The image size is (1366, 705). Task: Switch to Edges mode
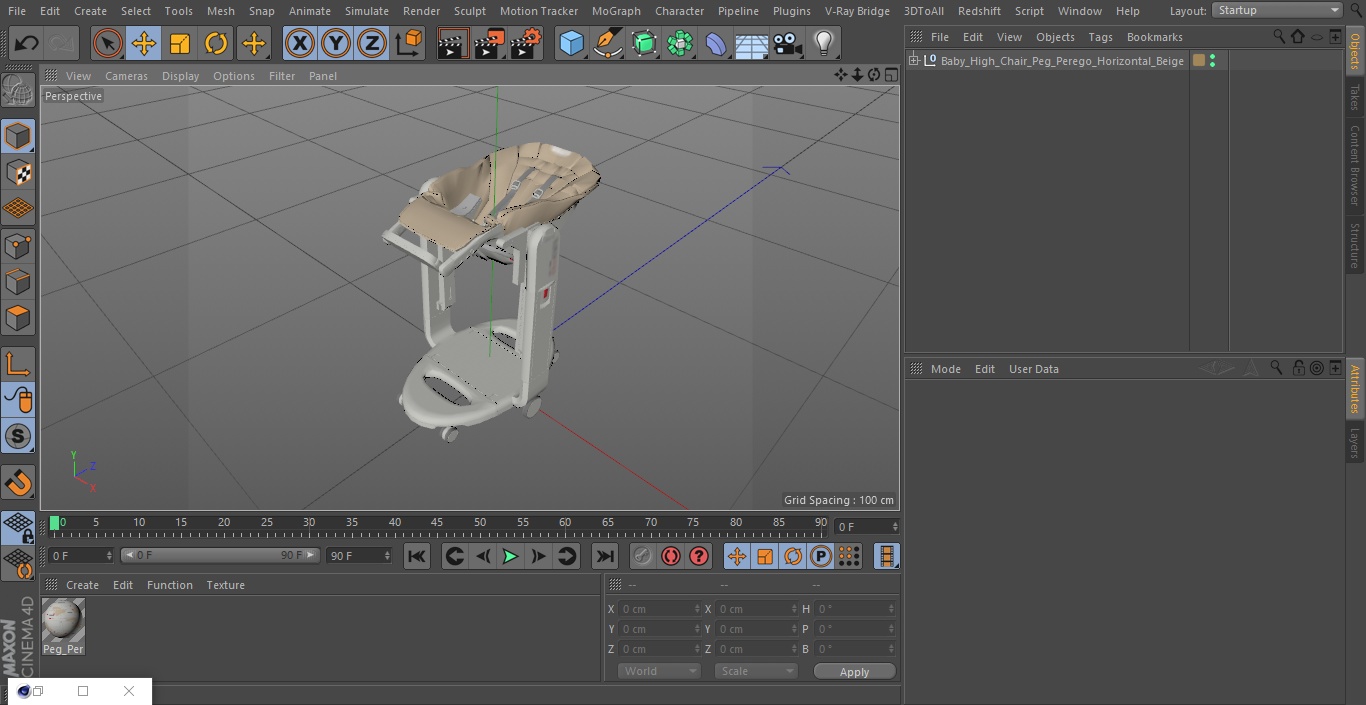[x=18, y=281]
